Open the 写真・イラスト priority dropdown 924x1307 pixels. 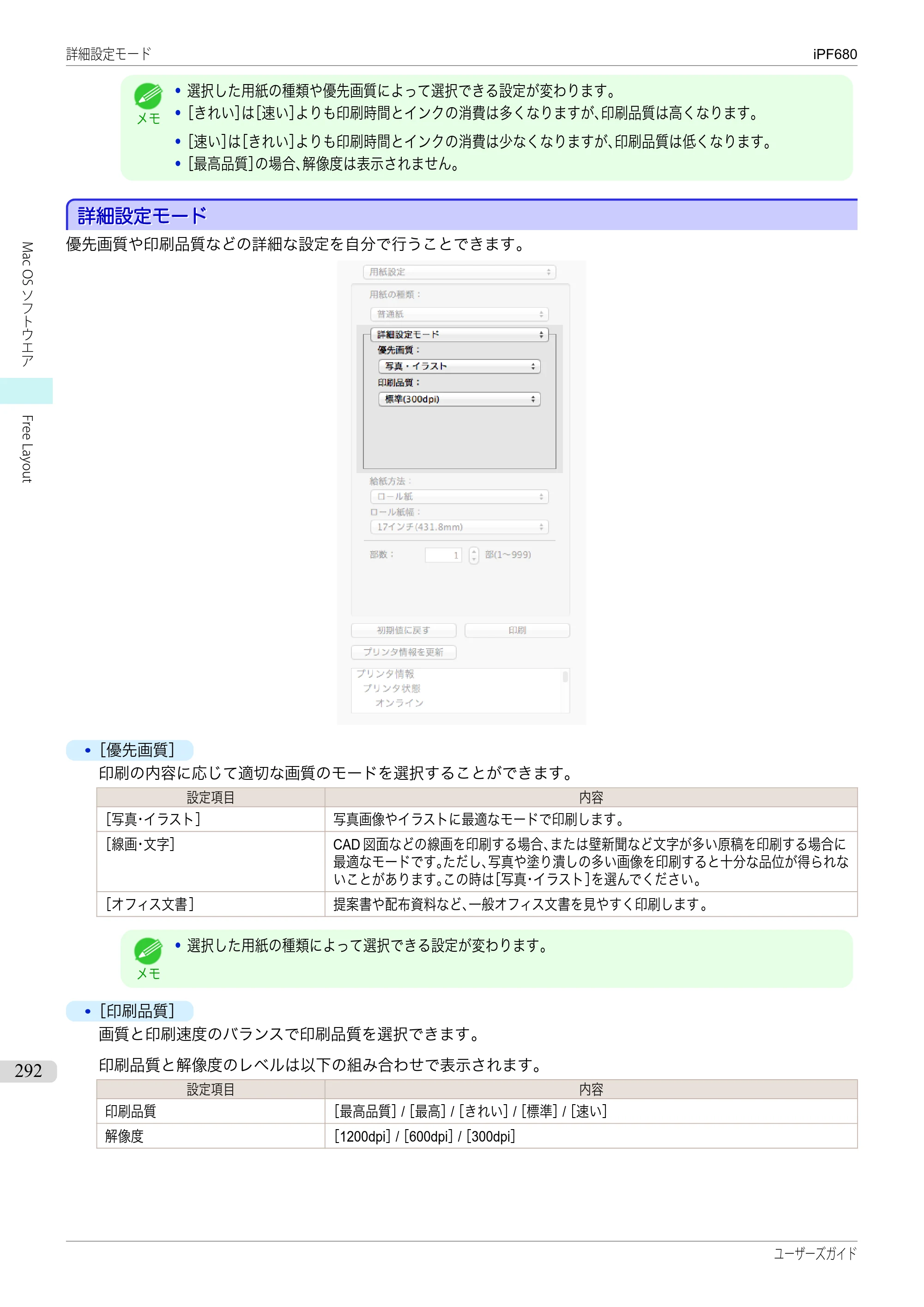(x=459, y=367)
